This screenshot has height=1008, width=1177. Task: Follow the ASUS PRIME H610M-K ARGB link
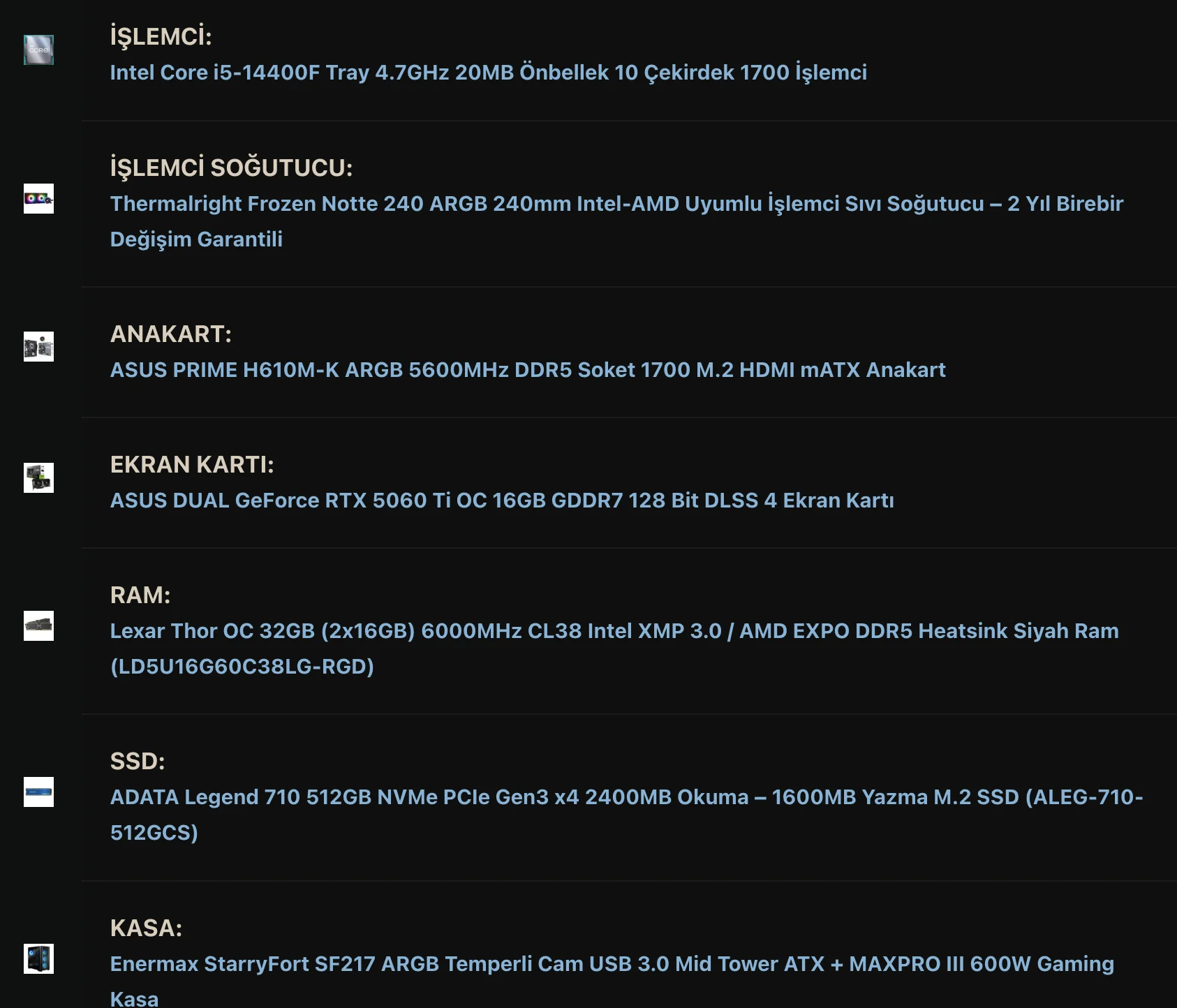tap(527, 370)
